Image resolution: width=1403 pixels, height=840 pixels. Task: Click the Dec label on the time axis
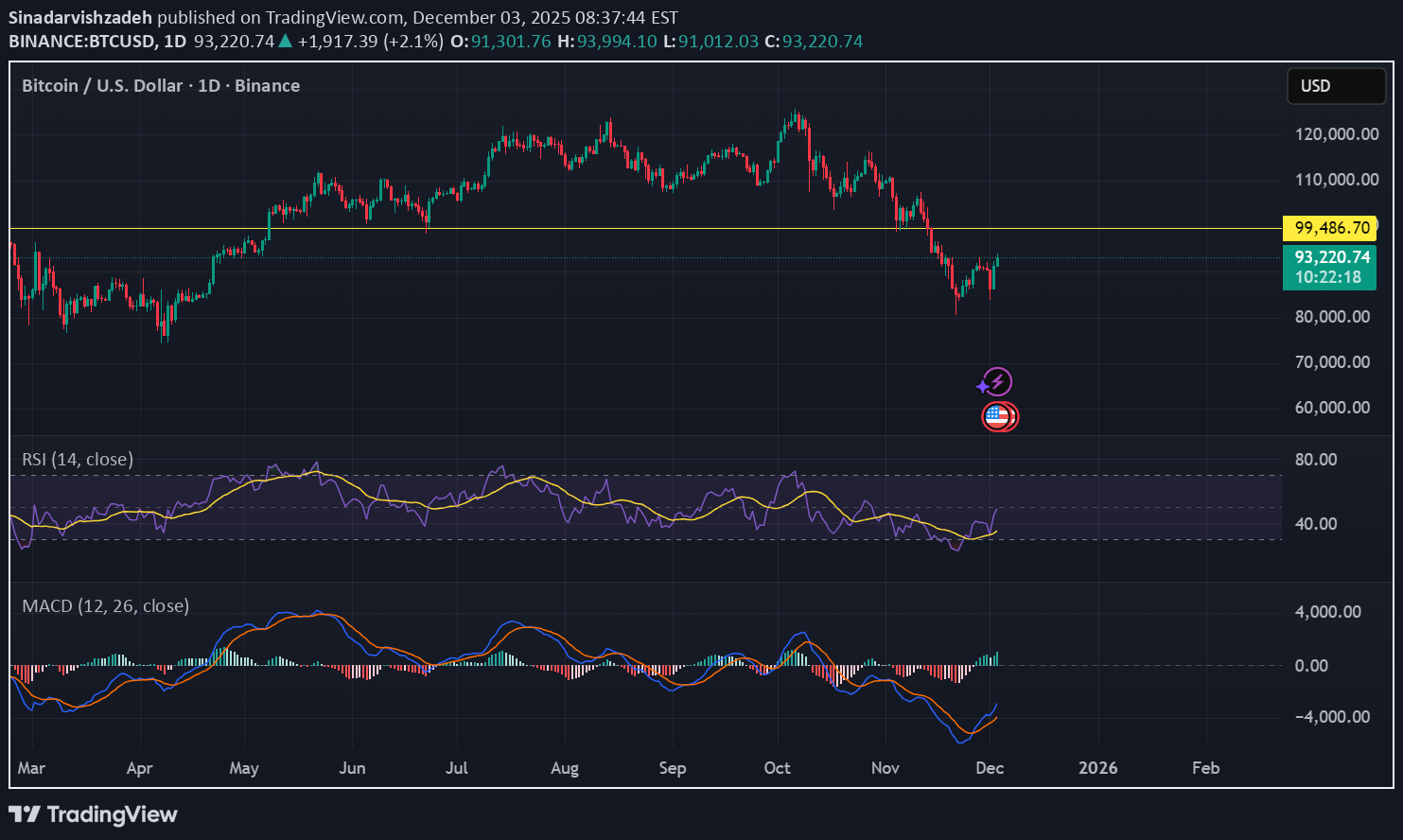click(990, 768)
